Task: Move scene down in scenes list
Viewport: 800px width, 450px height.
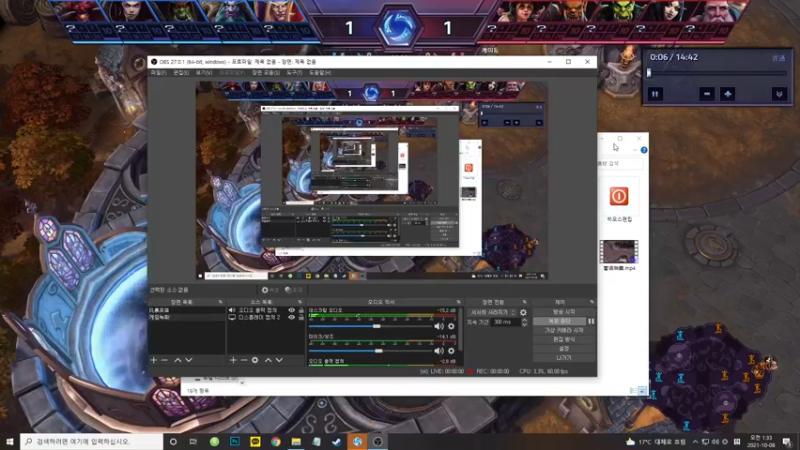Action: [189, 360]
